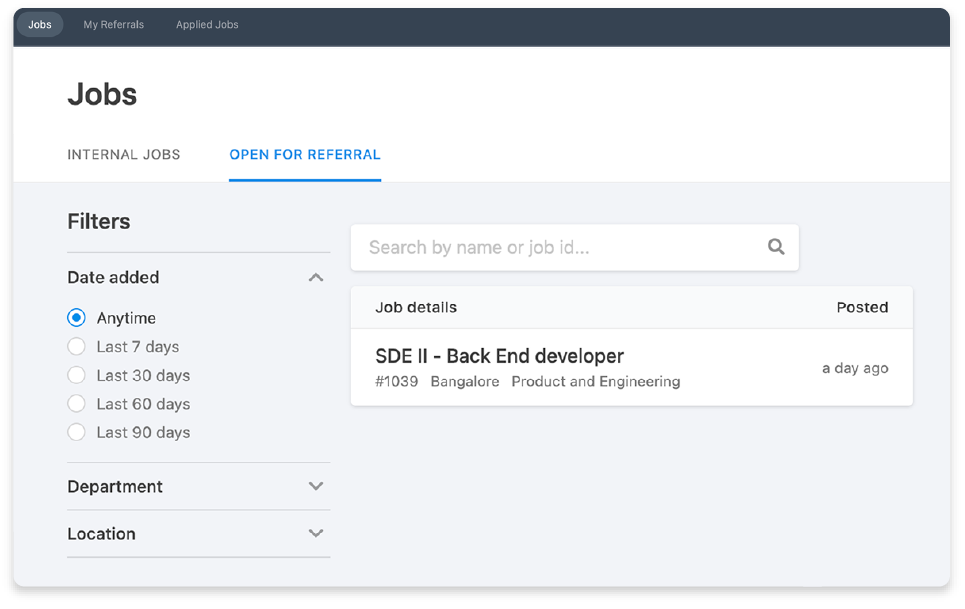The width and height of the screenshot is (965, 609).
Task: Switch to the Internal Jobs tab
Action: pos(124,155)
